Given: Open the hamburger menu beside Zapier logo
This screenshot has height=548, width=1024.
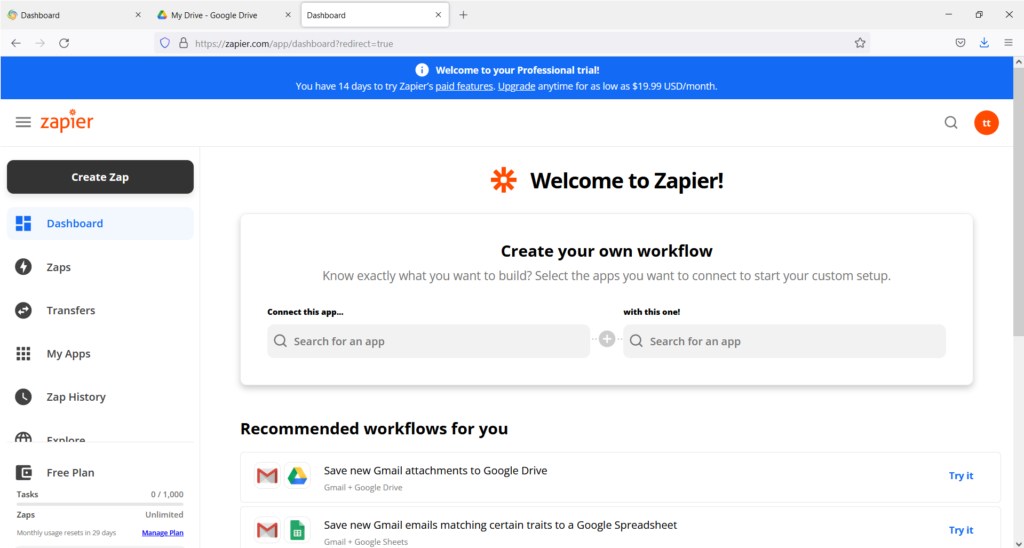Looking at the screenshot, I should click(x=23, y=122).
